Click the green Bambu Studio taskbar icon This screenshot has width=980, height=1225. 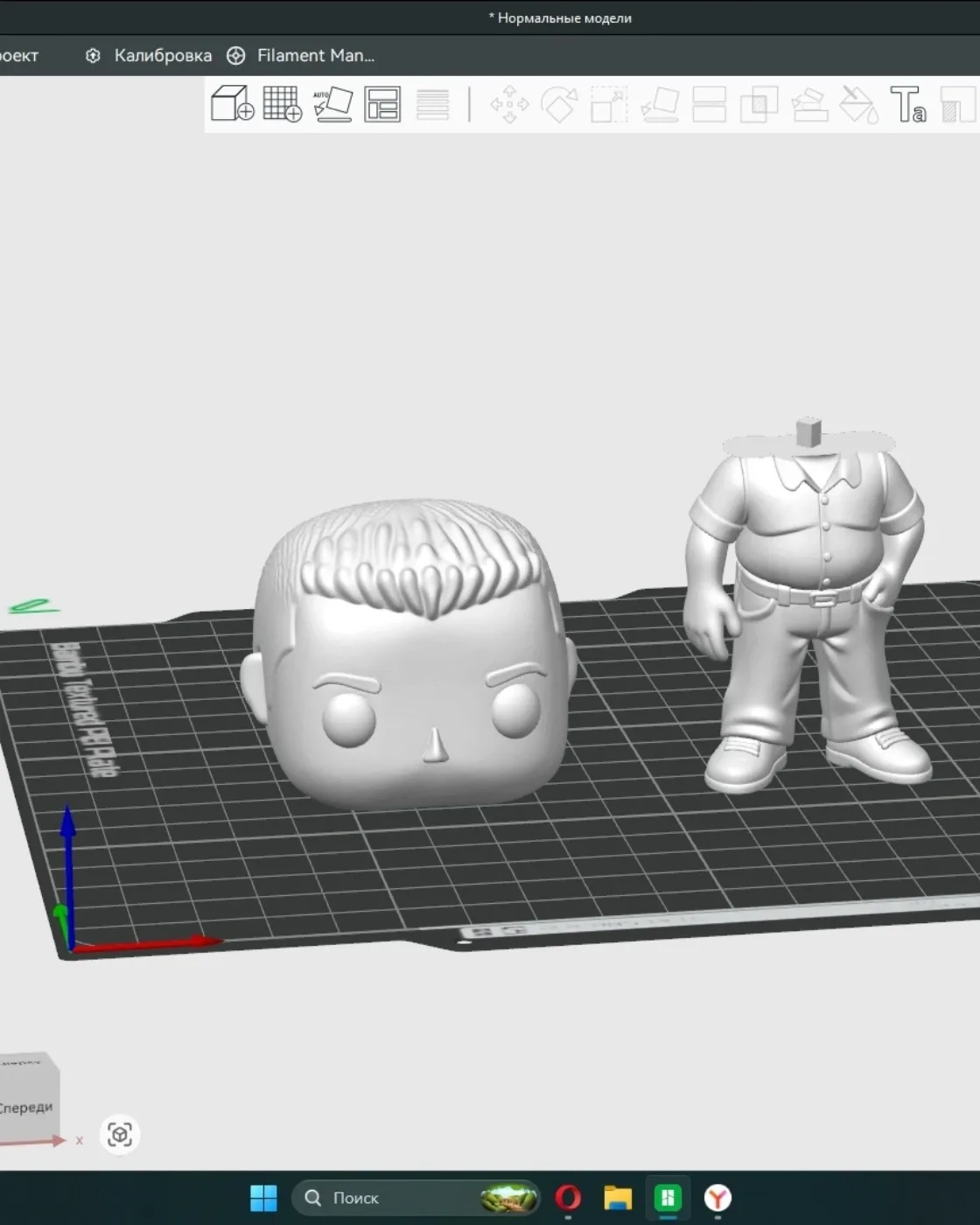pos(668,1198)
